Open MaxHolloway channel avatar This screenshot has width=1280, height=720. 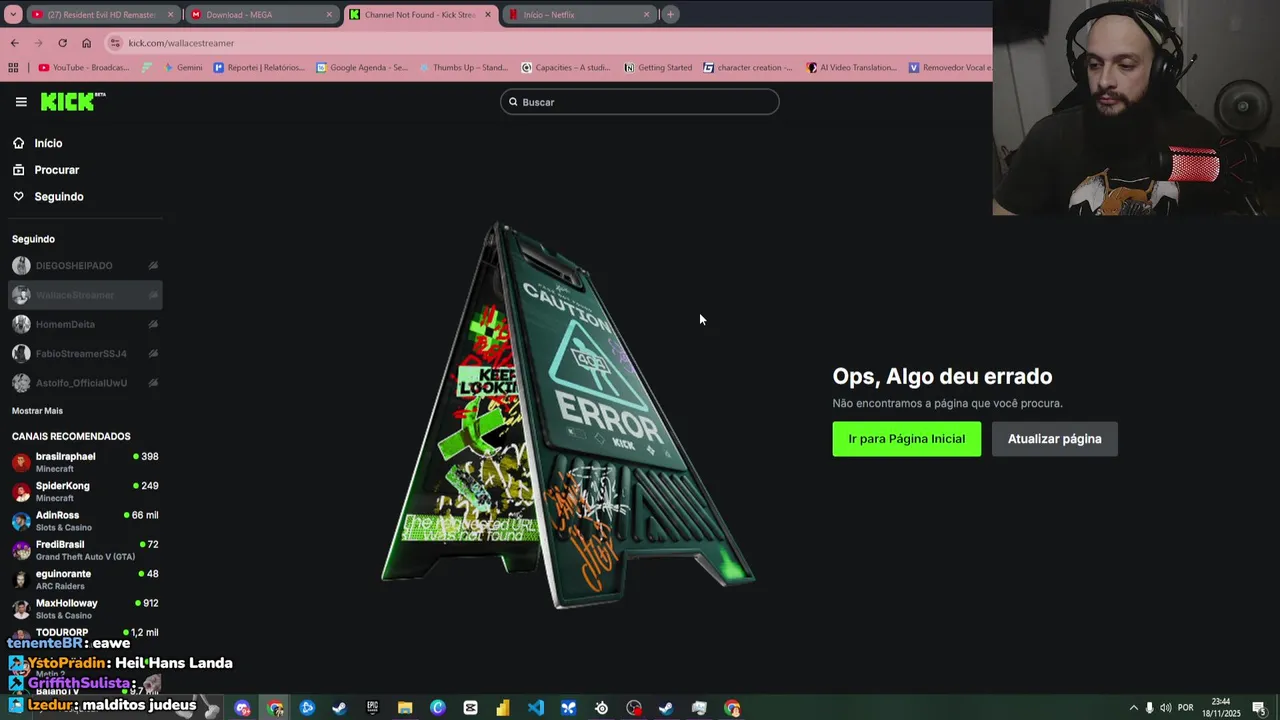[21, 609]
